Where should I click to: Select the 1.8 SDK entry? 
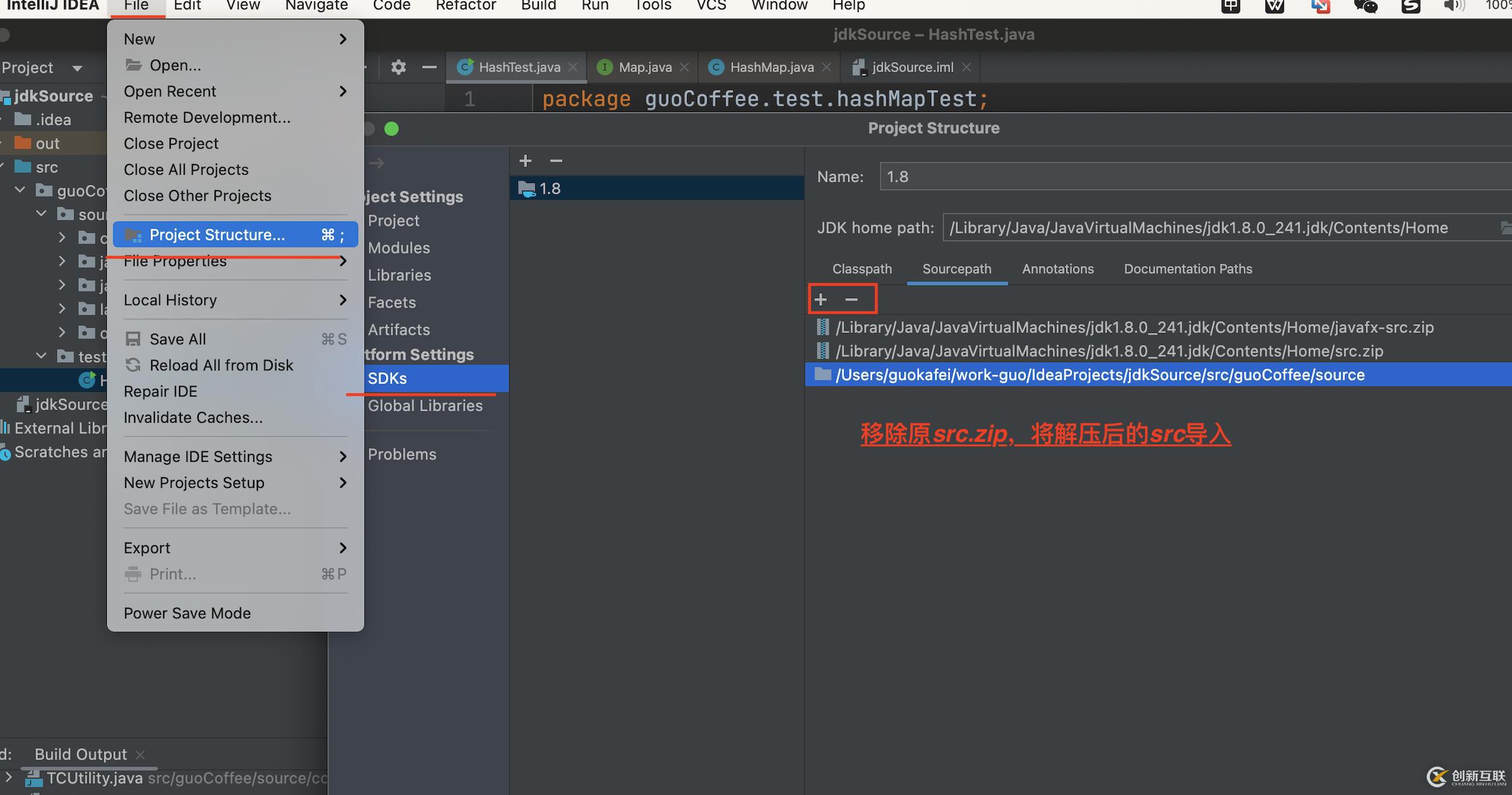(657, 189)
